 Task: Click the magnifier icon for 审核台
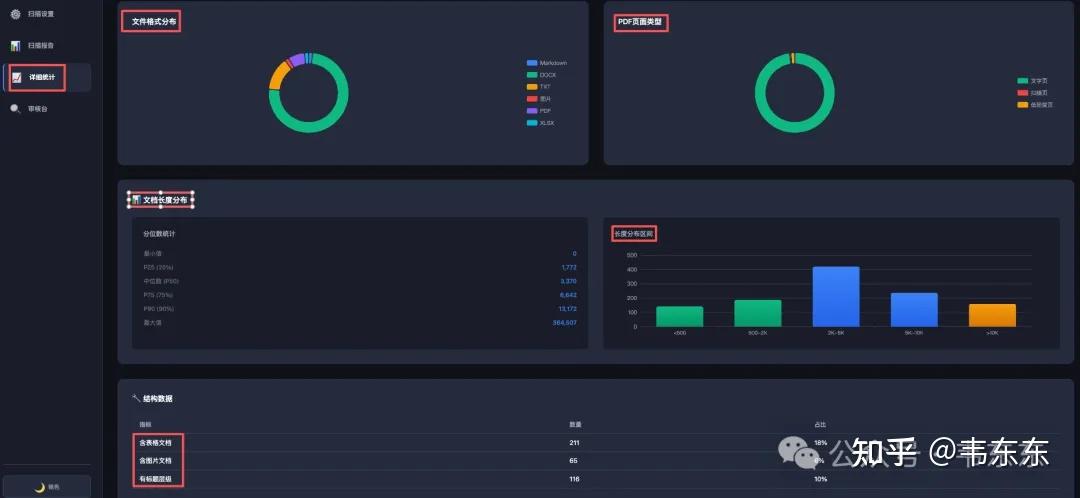pyautogui.click(x=15, y=108)
